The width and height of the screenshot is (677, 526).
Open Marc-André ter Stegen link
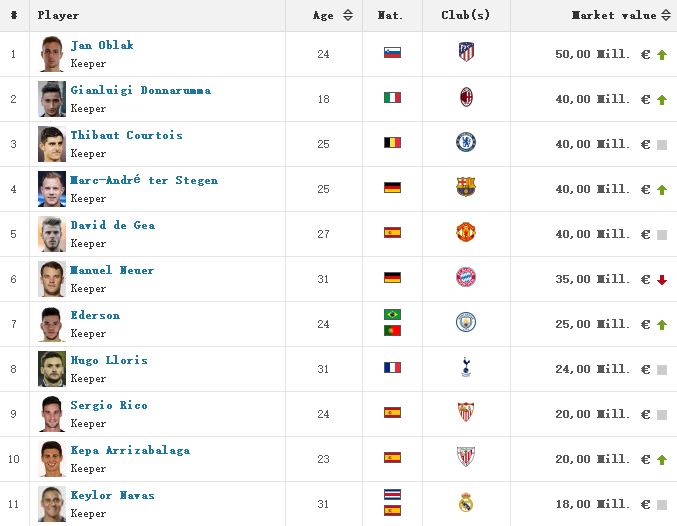(144, 180)
